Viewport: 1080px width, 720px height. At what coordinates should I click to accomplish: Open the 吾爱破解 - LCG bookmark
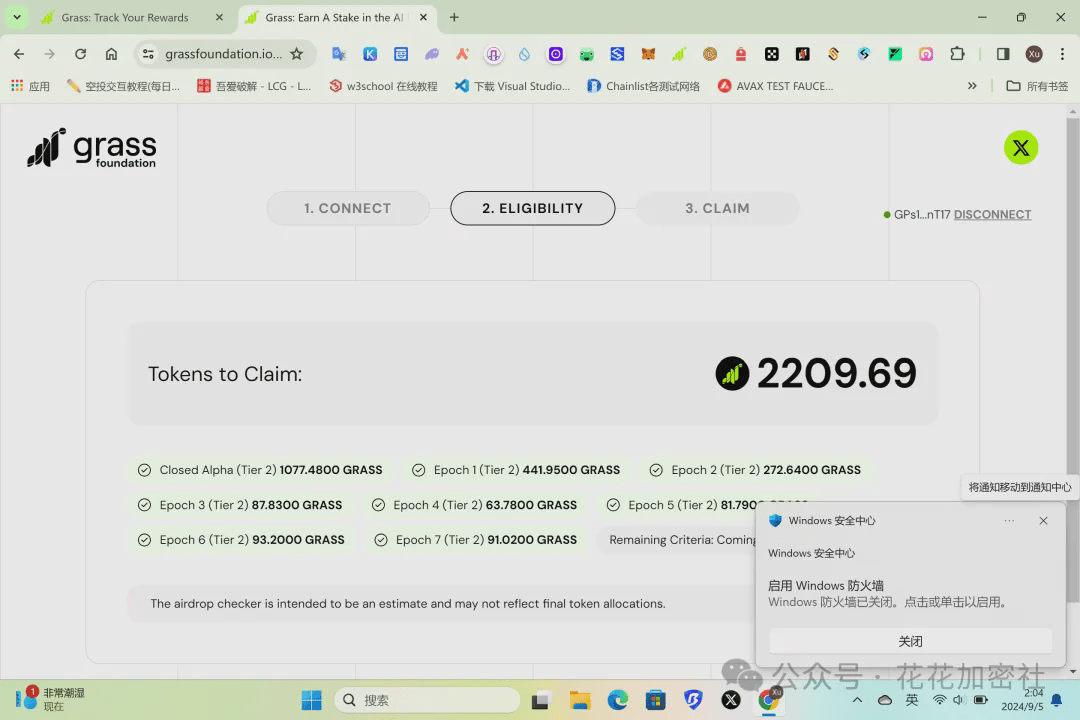[x=254, y=86]
